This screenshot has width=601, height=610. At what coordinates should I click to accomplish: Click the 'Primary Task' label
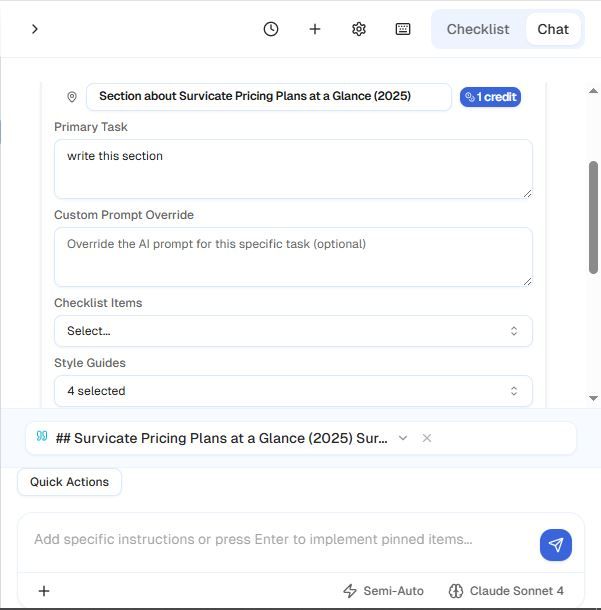coord(91,127)
